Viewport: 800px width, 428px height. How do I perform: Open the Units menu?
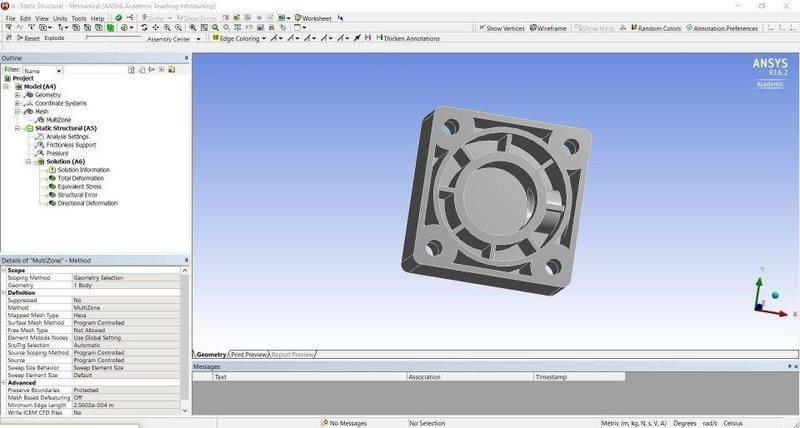(61, 18)
